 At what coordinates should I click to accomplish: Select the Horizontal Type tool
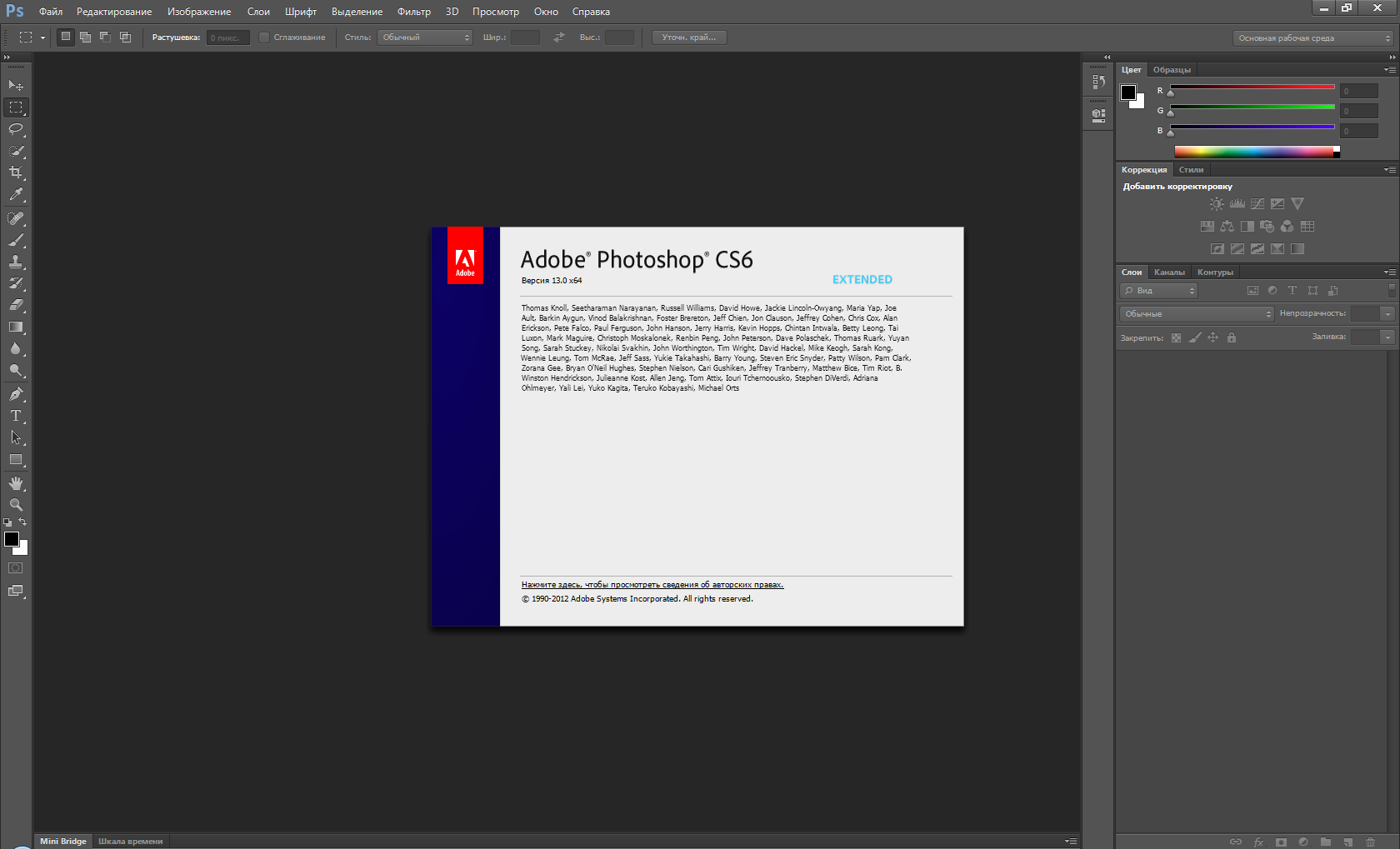16,416
